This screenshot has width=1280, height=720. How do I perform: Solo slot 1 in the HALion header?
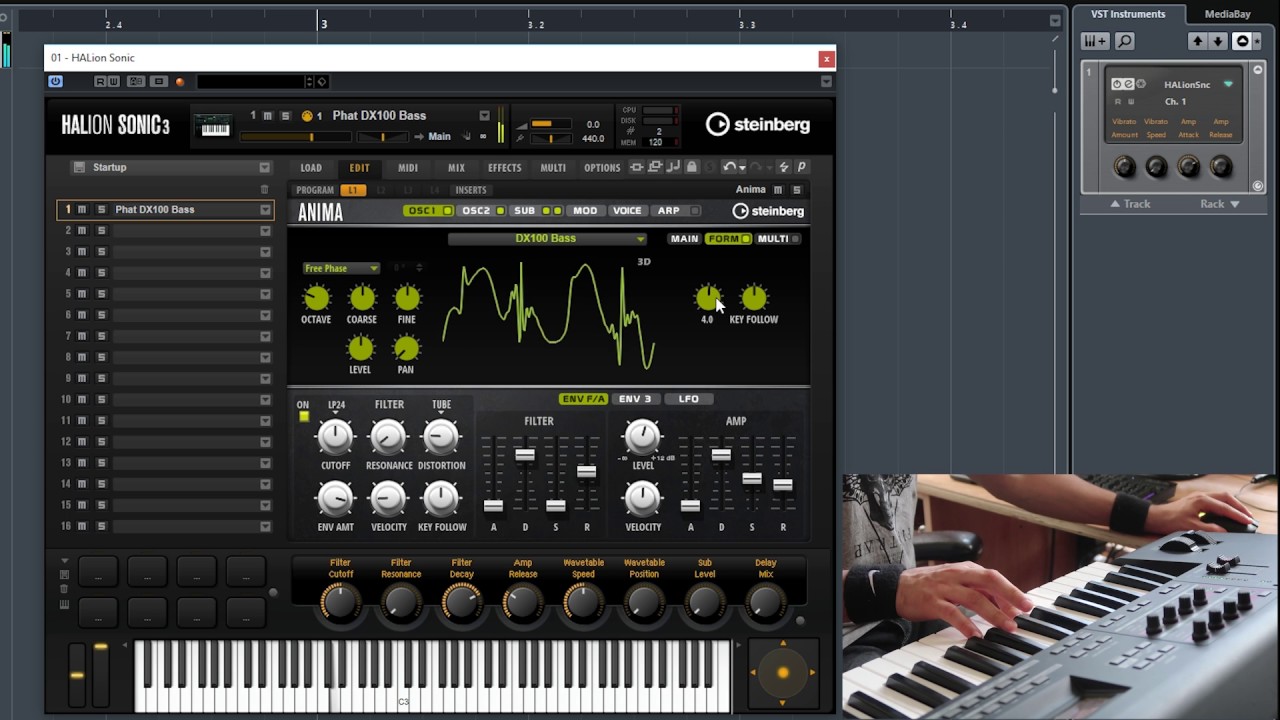point(285,116)
